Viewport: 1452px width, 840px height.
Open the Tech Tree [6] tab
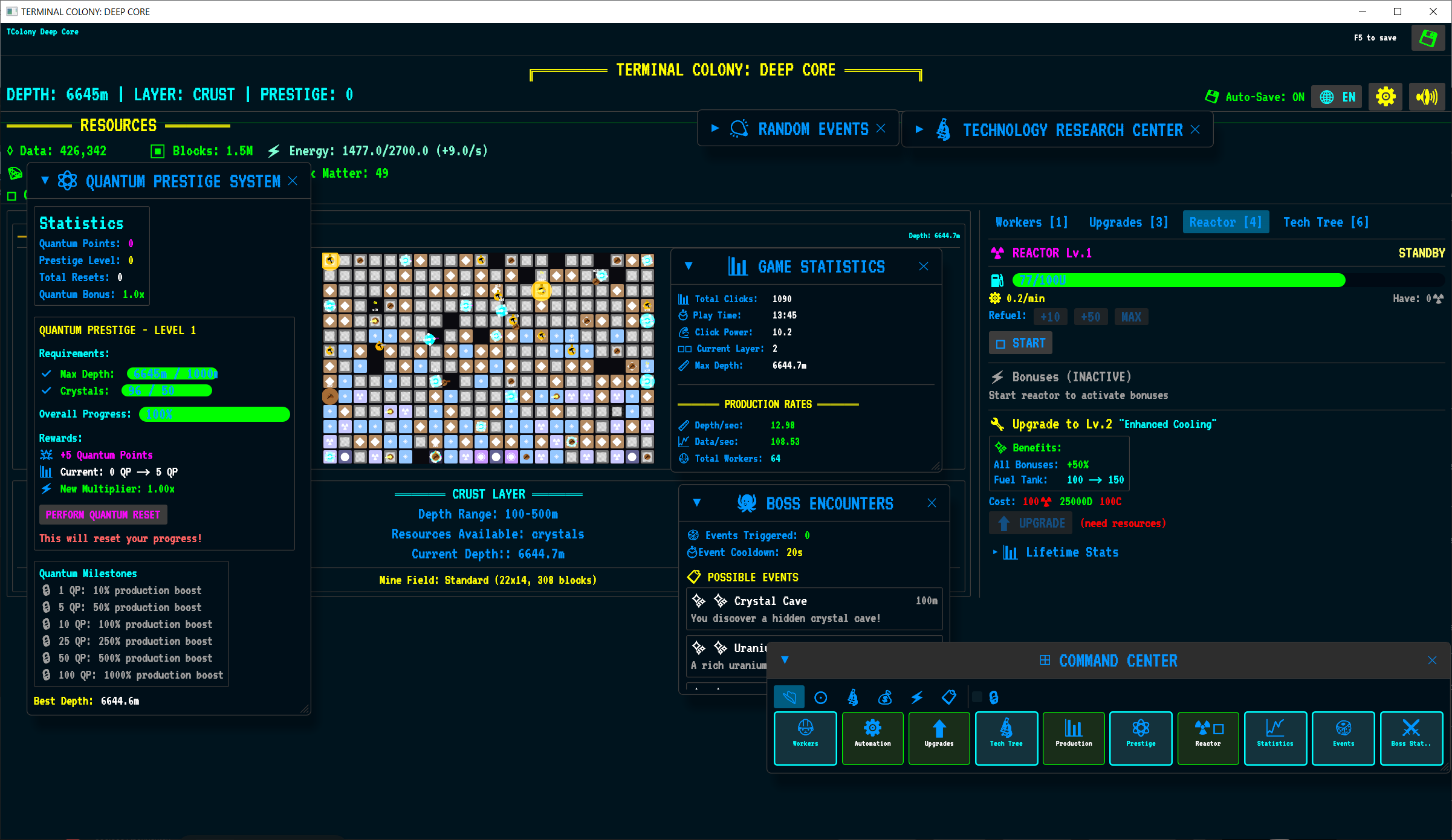coord(1325,222)
